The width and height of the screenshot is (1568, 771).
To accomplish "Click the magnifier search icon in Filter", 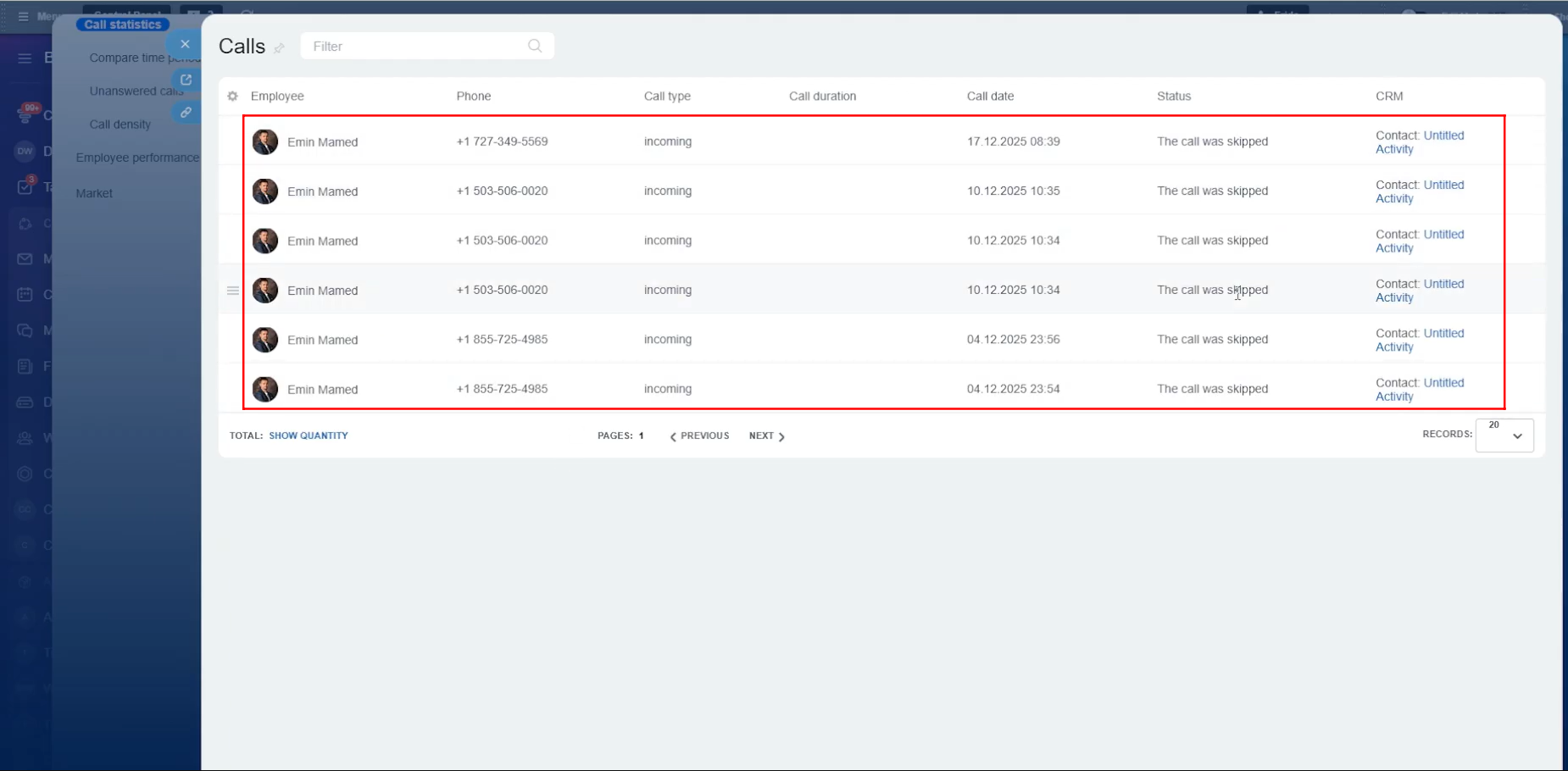I will [535, 46].
